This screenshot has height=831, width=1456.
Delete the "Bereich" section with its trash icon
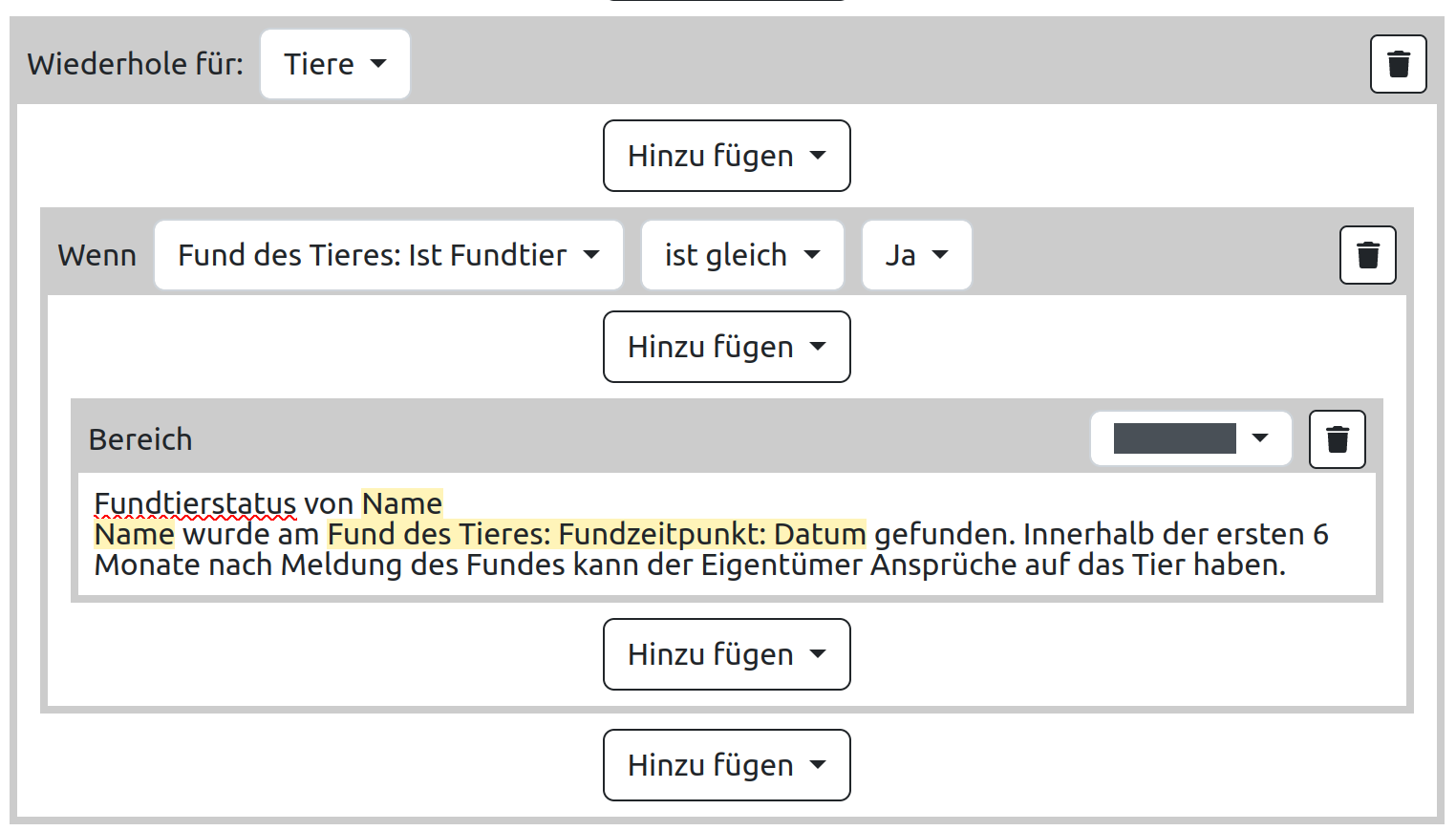1337,438
